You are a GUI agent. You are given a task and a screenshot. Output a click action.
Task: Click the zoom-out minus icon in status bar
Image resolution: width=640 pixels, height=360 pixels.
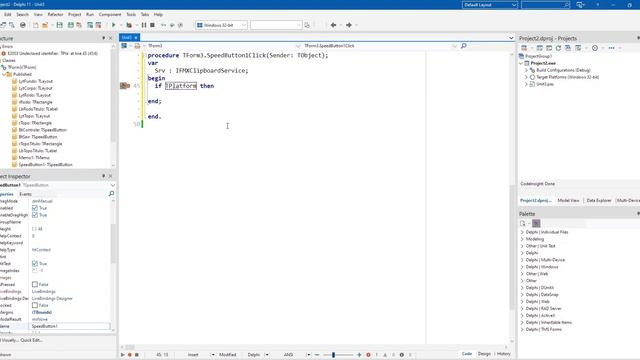[x=317, y=355]
